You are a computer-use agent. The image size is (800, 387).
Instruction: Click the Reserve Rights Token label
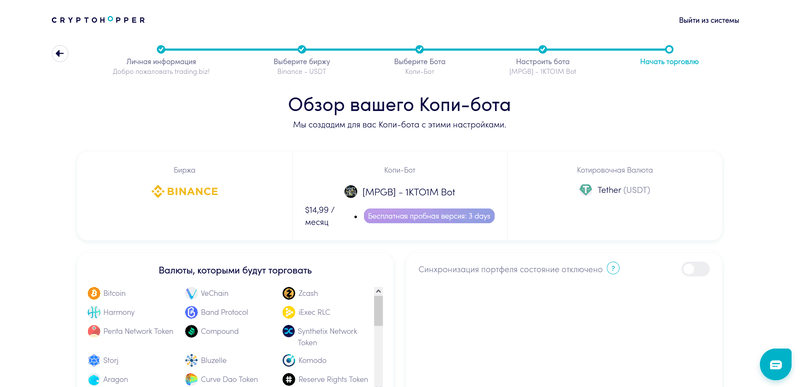[333, 379]
